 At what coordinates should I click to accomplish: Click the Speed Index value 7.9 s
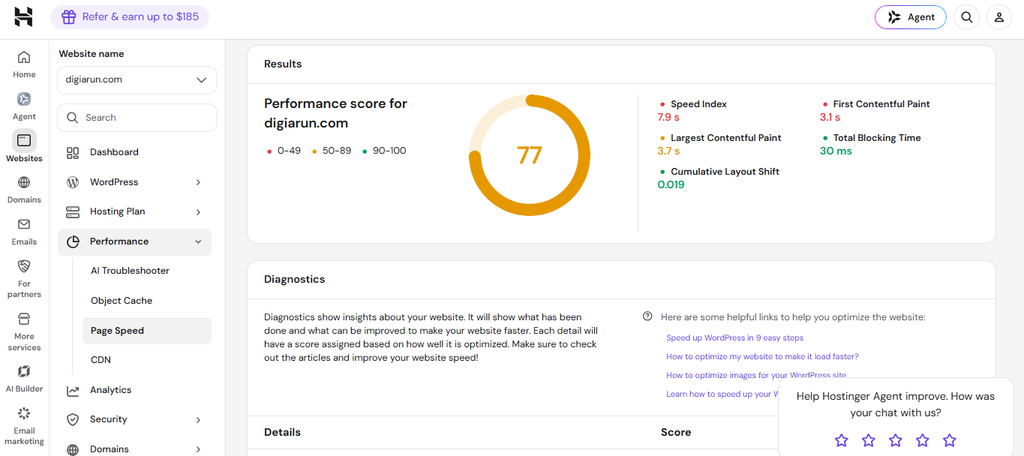pos(667,118)
